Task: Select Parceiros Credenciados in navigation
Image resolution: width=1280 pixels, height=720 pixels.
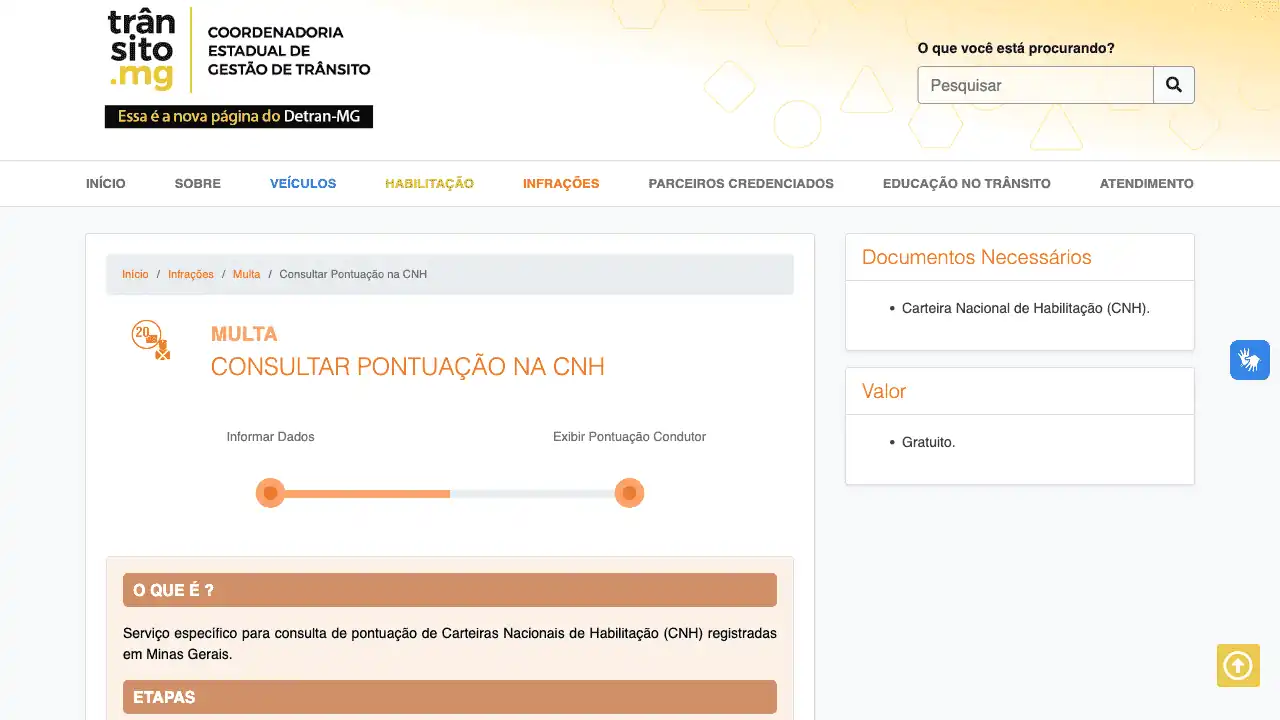Action: pyautogui.click(x=741, y=183)
